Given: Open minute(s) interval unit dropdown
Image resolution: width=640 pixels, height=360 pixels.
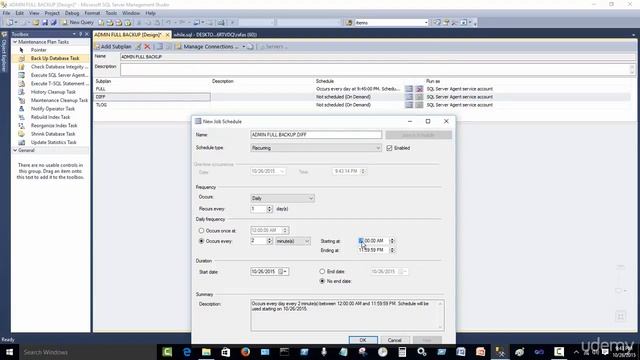Looking at the screenshot, I should pyautogui.click(x=293, y=241).
